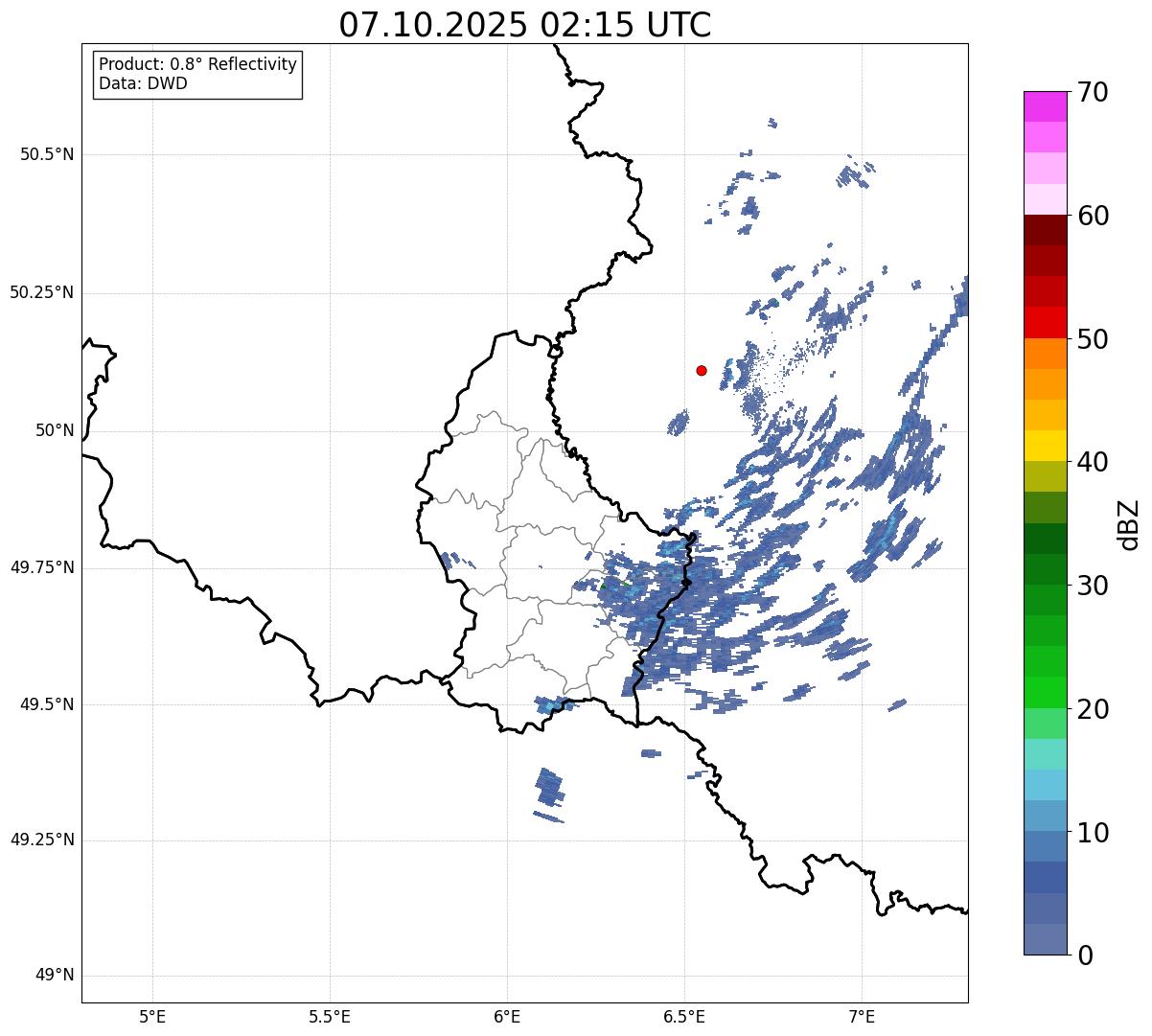Viewport: 1152px width, 1036px height.
Task: Click the isolated echo patch near 49.35°N 6.1°E
Action: pyautogui.click(x=550, y=788)
